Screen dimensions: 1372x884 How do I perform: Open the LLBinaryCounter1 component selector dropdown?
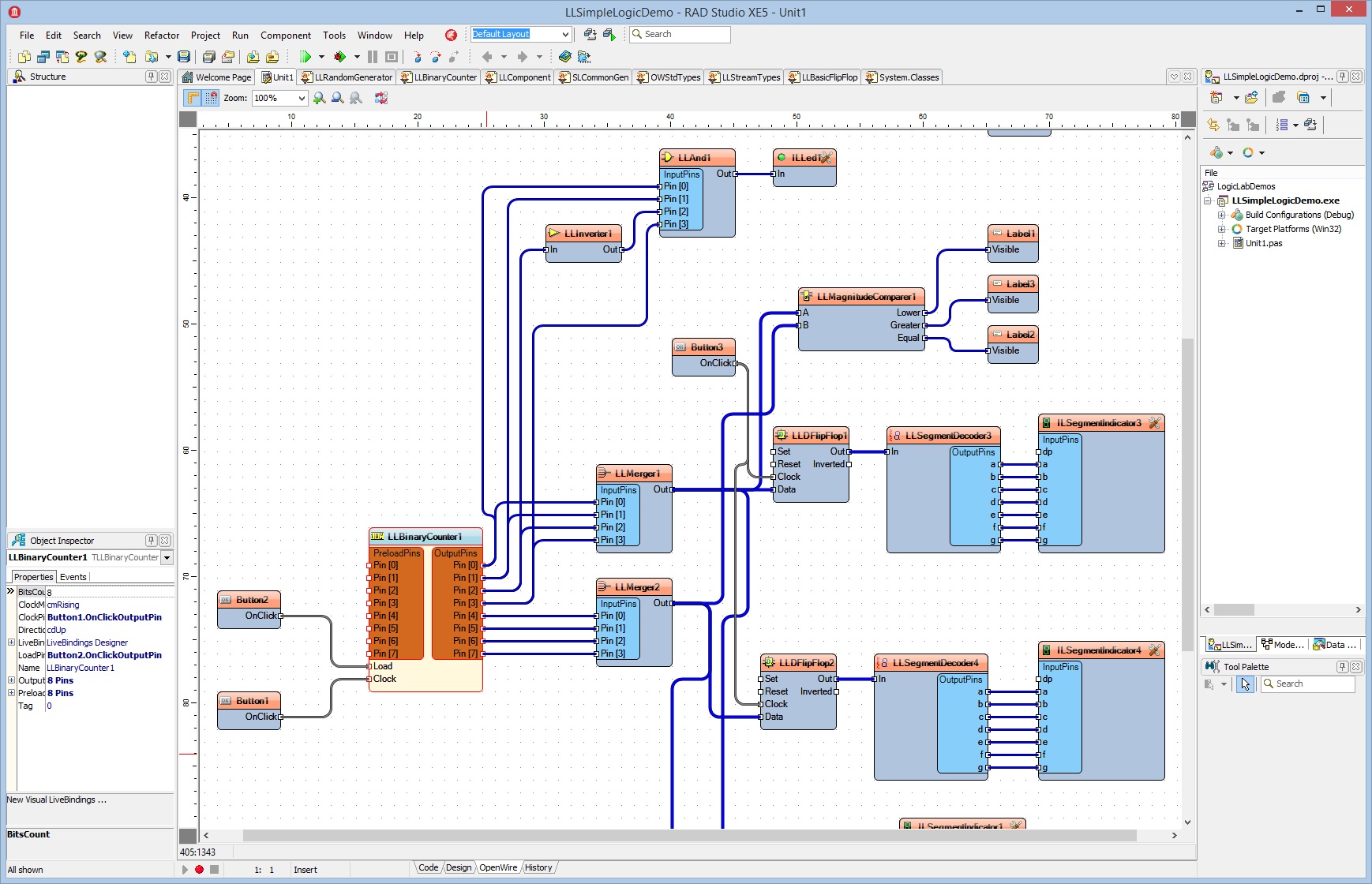pyautogui.click(x=167, y=557)
